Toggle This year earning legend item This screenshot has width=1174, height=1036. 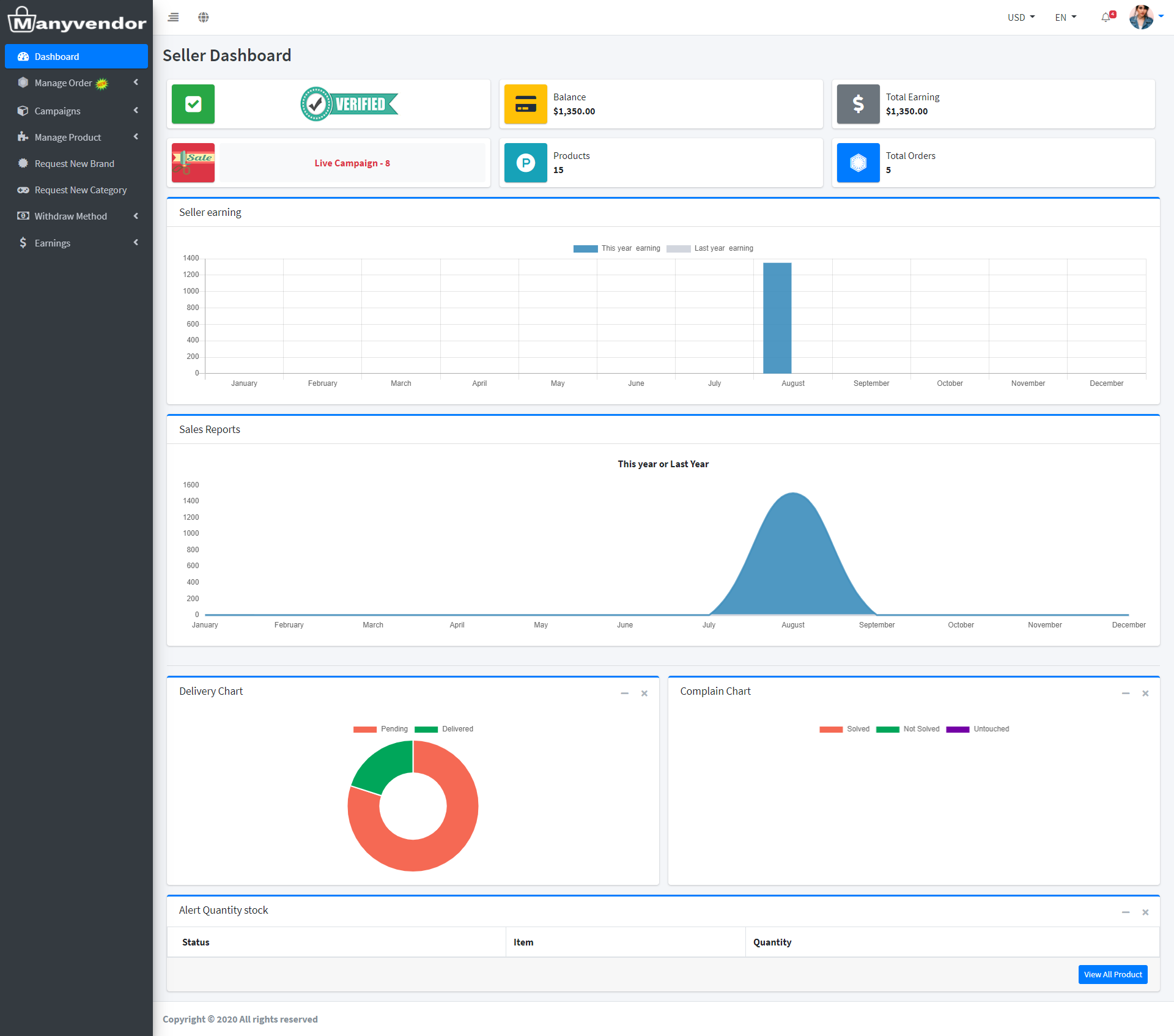click(x=616, y=248)
